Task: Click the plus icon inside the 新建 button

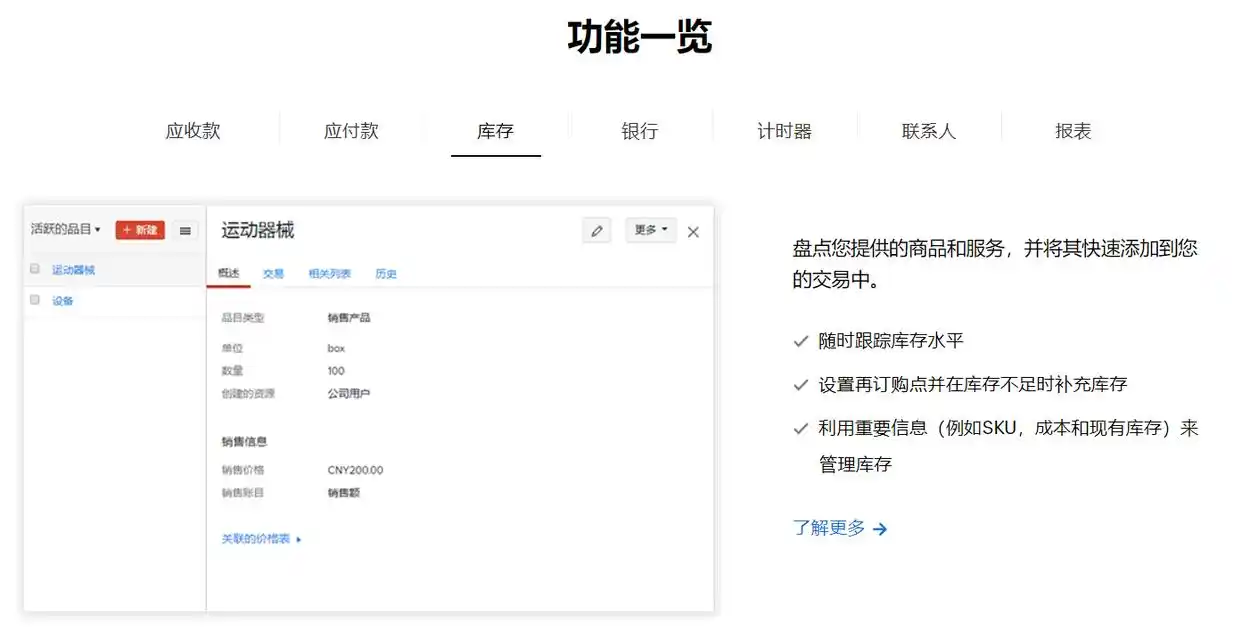Action: [x=127, y=230]
